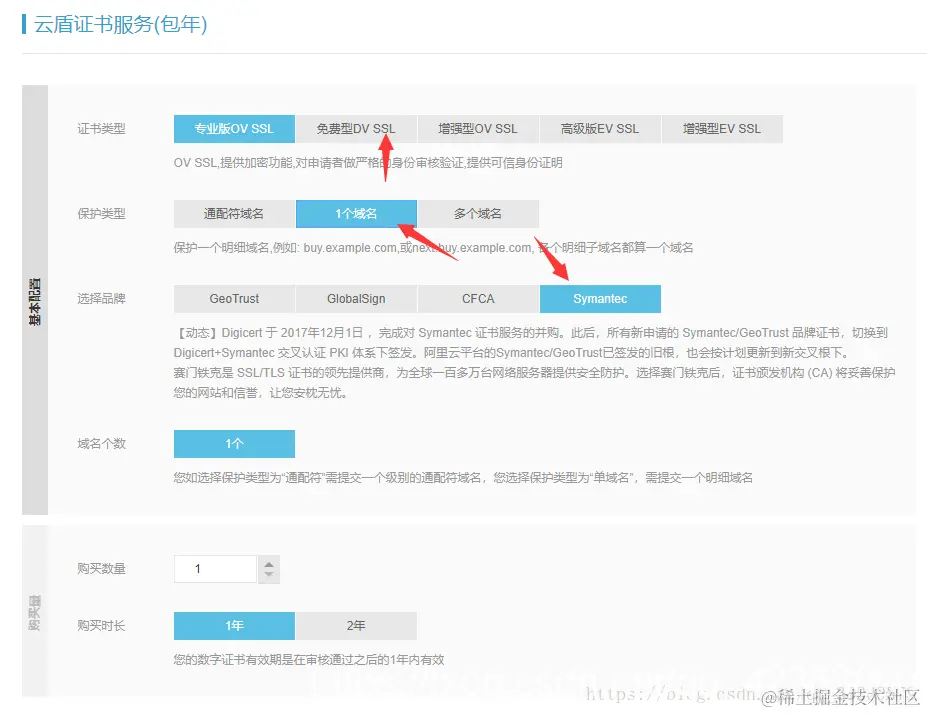
Task: Click the 赛门铁克 provider description line
Action: (x=534, y=383)
